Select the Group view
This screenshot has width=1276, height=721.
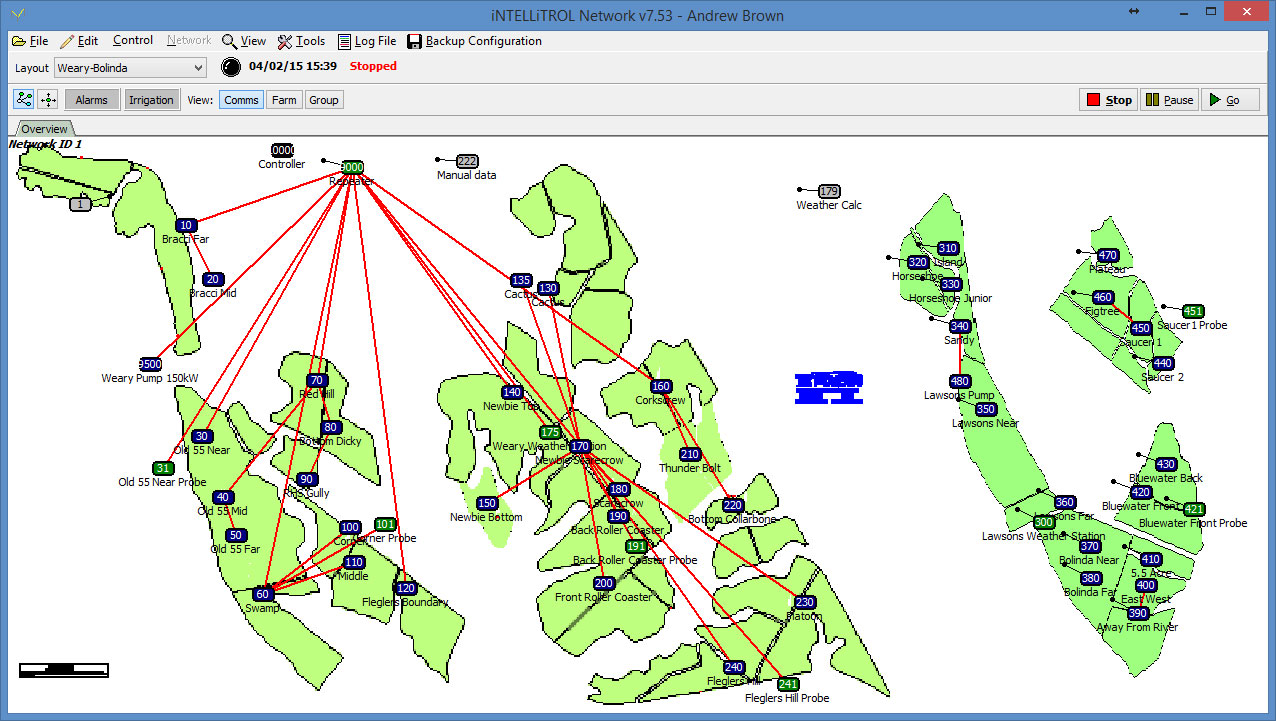tap(323, 100)
